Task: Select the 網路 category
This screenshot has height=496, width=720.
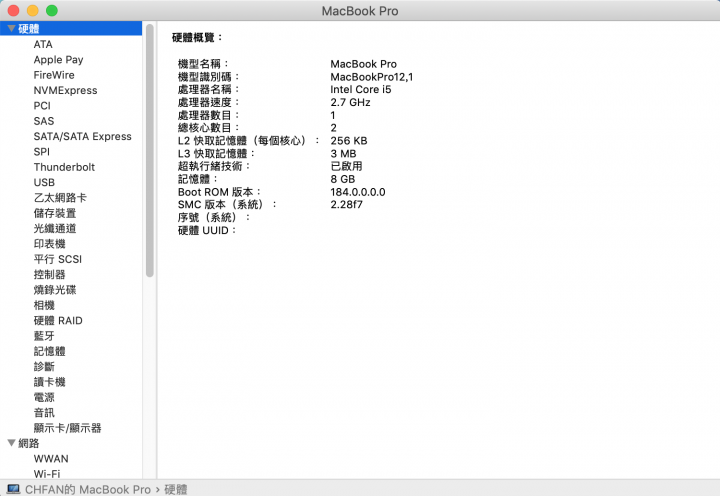Action: pos(28,443)
